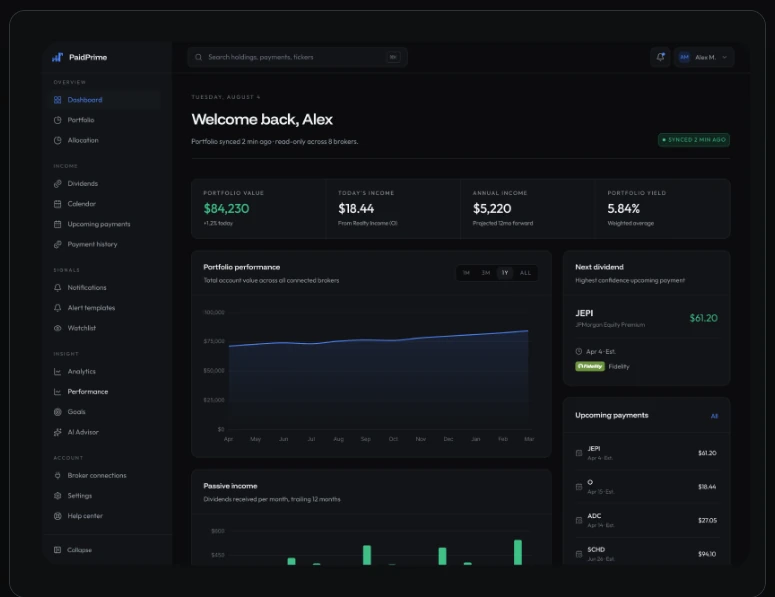Click the Welcome back, Alex heading
The image size is (775, 597).
pos(262,119)
